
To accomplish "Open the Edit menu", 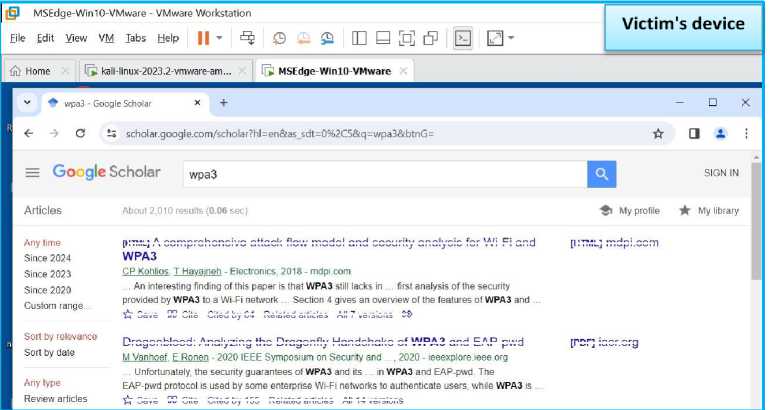I will [x=46, y=38].
